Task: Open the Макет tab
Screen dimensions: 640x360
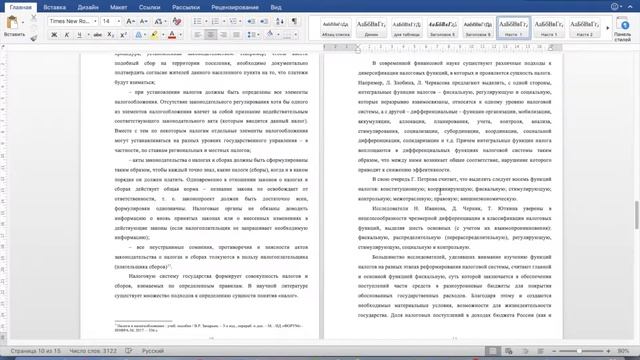Action: [118, 7]
